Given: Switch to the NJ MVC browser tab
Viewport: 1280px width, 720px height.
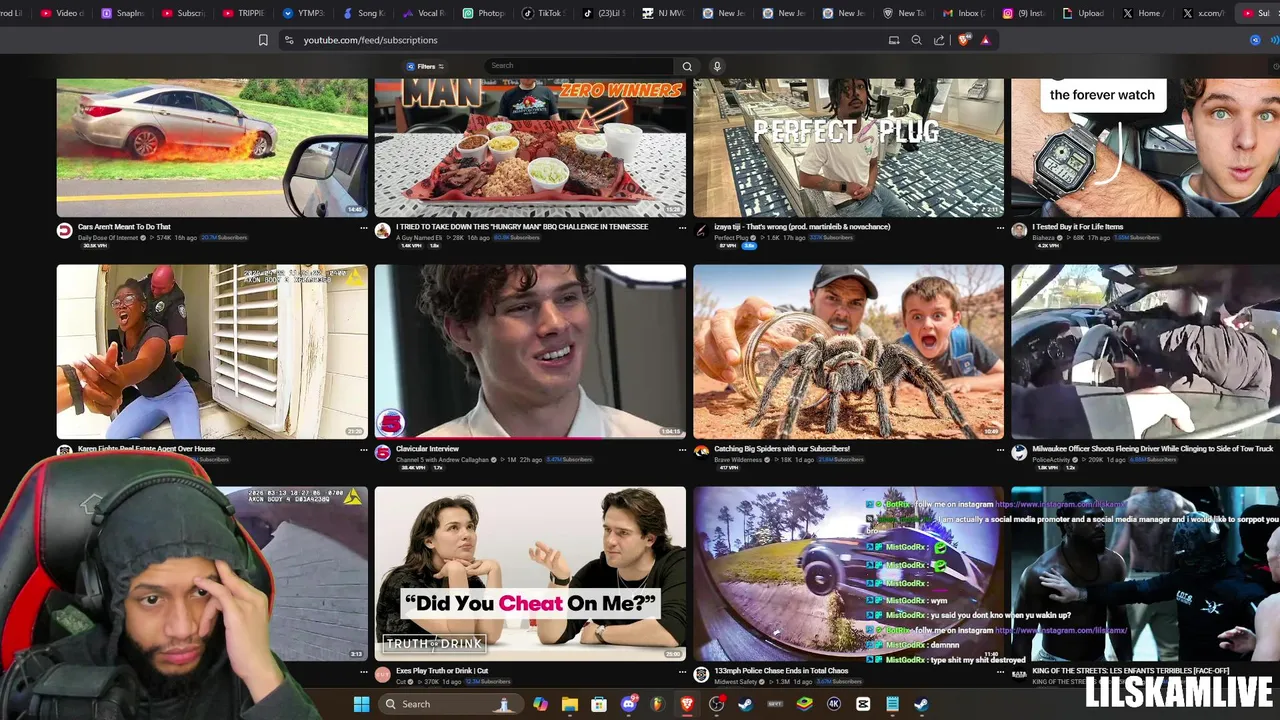Looking at the screenshot, I should click(x=663, y=13).
